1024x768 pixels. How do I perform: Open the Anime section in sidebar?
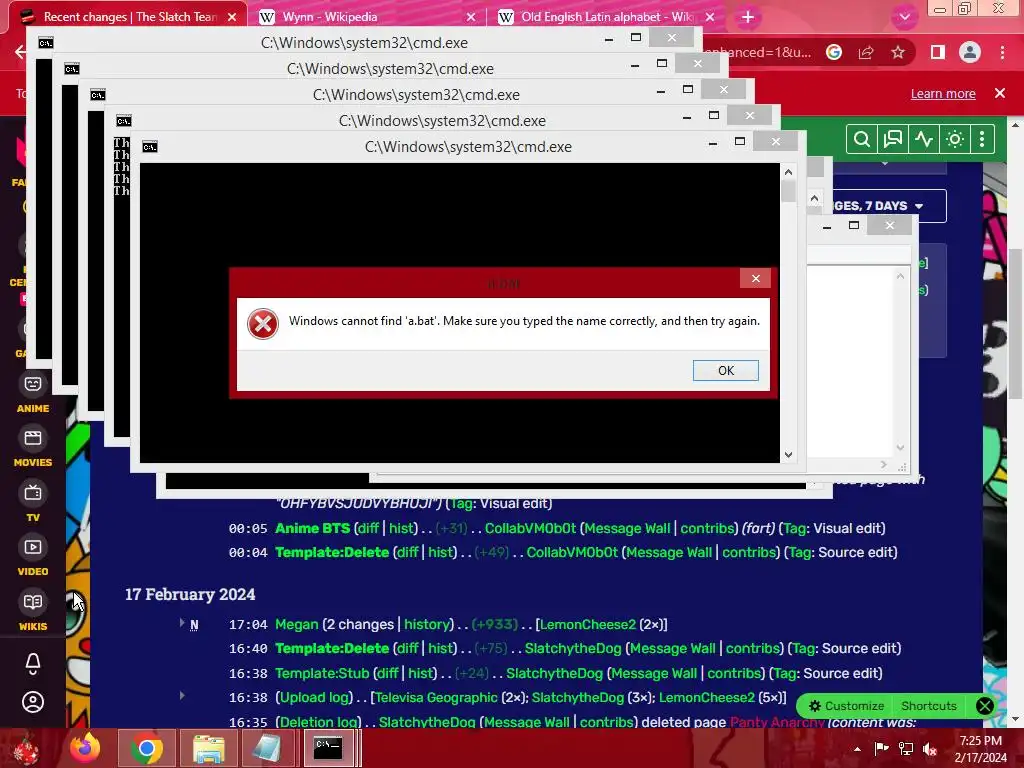pyautogui.click(x=33, y=394)
